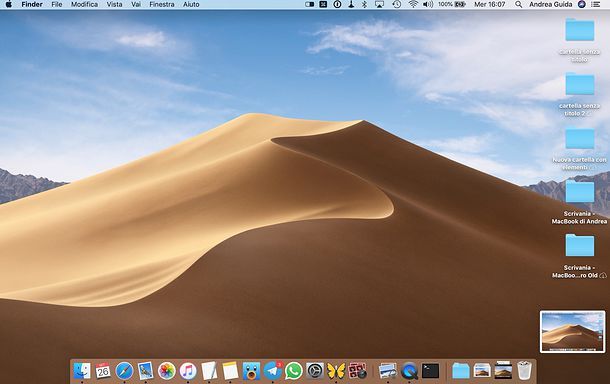Open the Trash in the Dock
The height and width of the screenshot is (384, 610).
click(x=524, y=371)
